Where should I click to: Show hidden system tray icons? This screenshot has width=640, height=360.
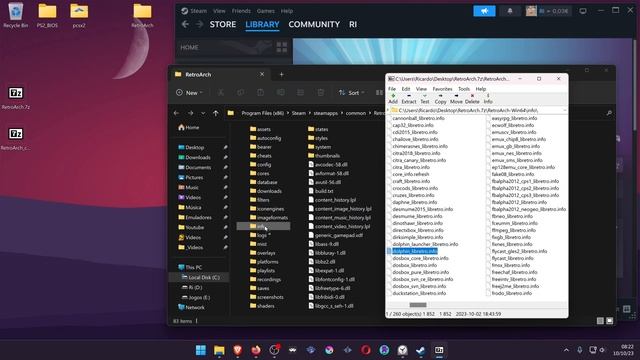tap(566, 350)
